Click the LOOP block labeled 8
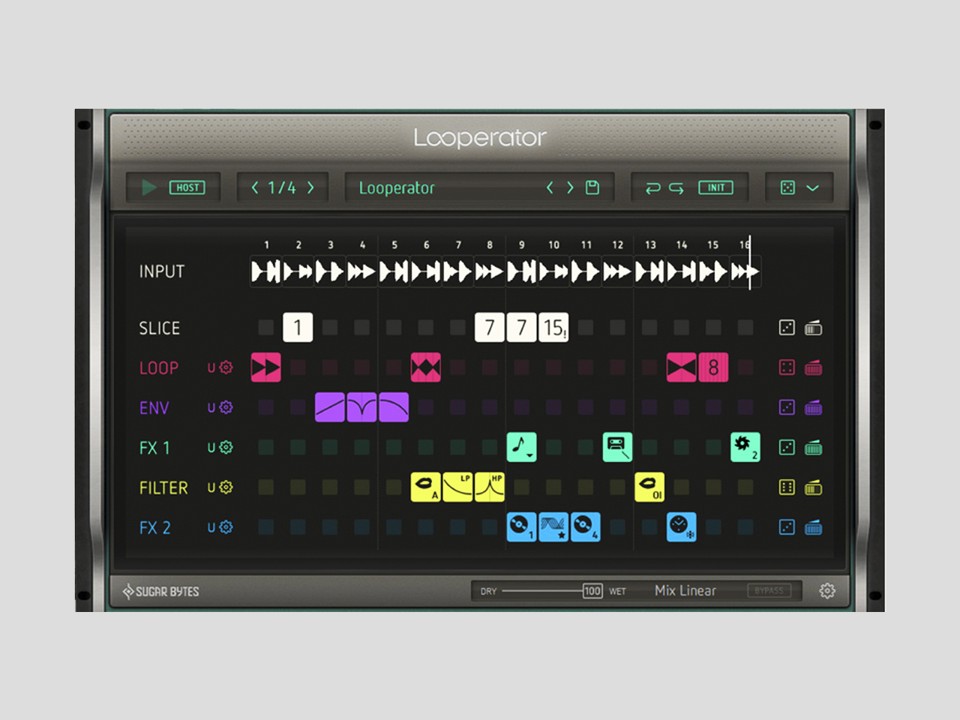 (x=713, y=367)
